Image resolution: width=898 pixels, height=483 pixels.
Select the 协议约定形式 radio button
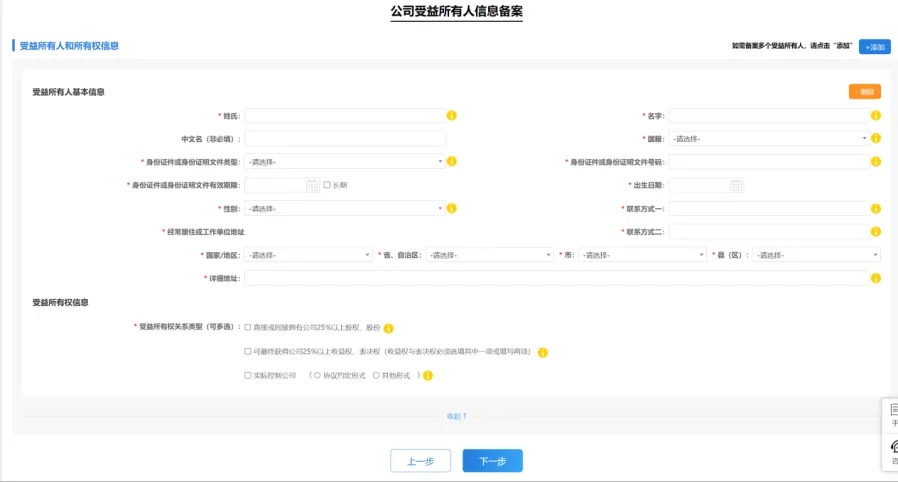(318, 376)
